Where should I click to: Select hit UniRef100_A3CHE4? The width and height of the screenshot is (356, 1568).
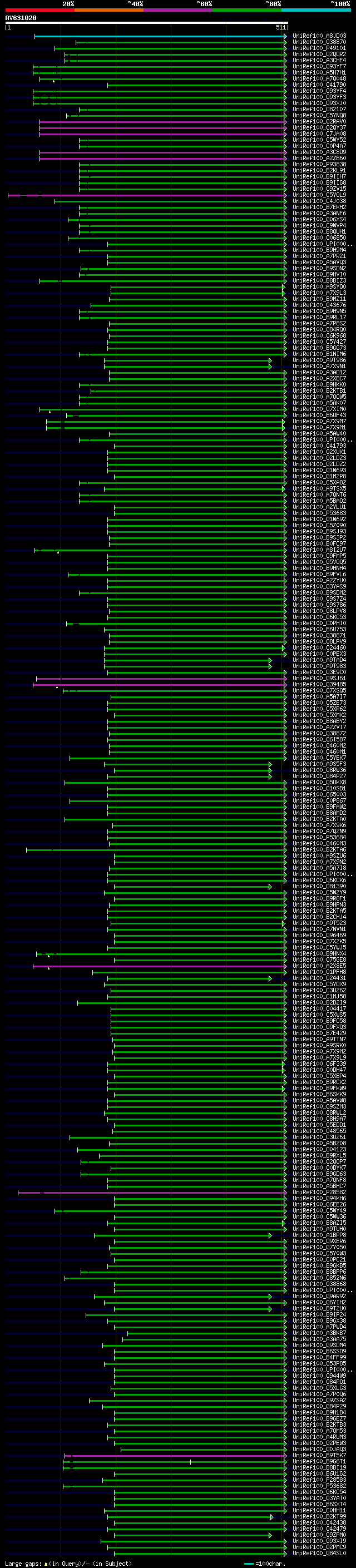[319, 60]
